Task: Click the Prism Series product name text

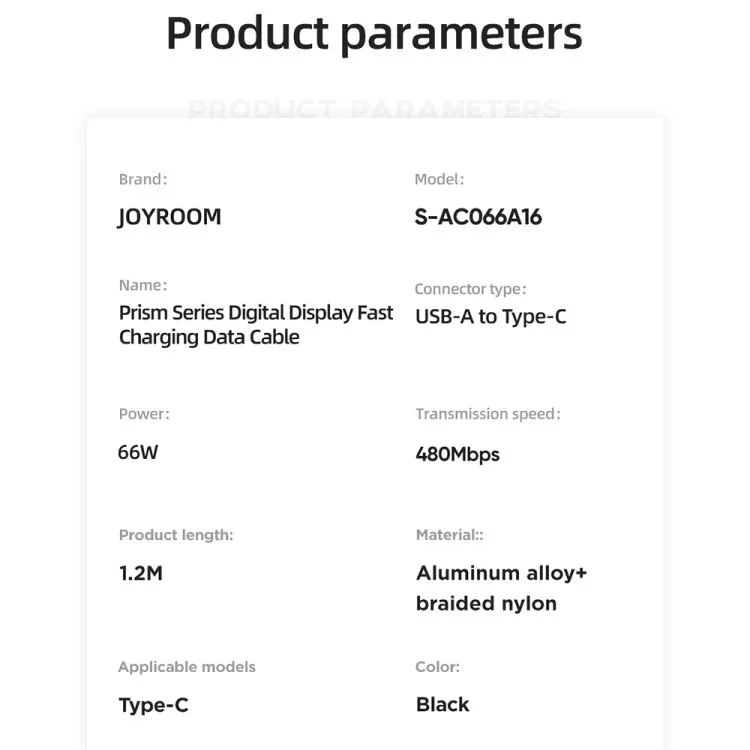Action: 256,325
